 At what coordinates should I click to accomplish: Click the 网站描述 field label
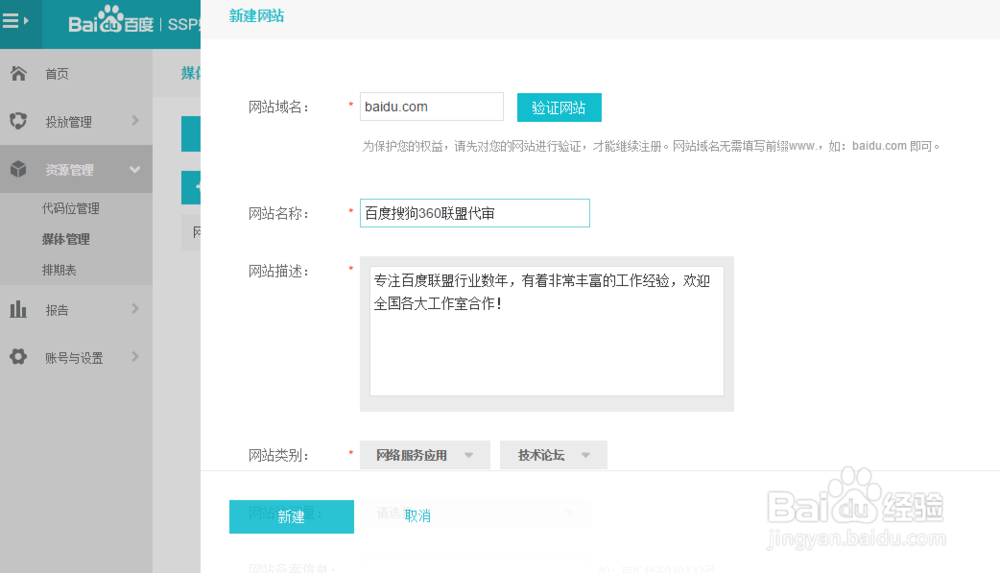(x=278, y=272)
